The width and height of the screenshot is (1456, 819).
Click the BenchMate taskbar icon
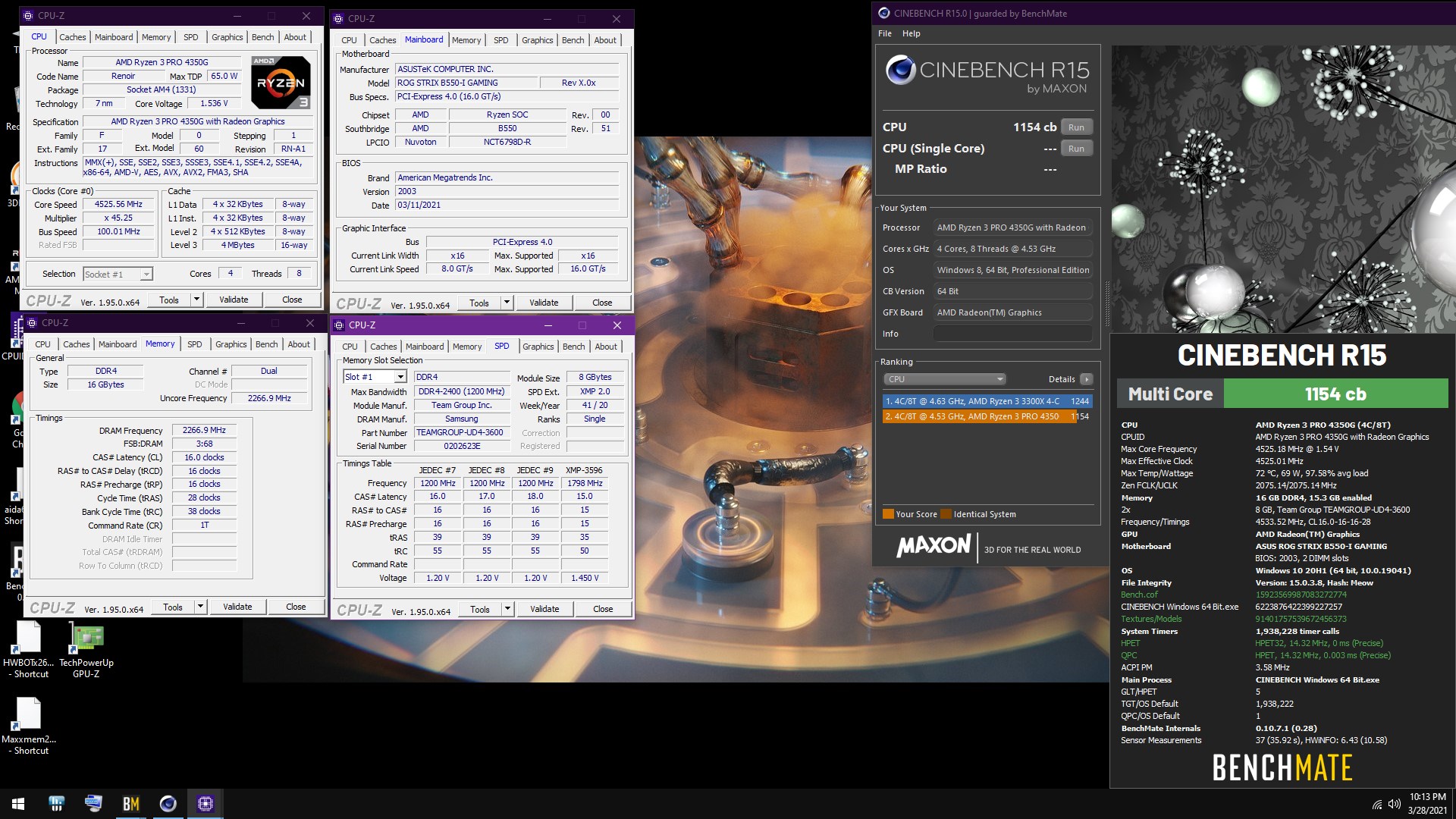131,804
